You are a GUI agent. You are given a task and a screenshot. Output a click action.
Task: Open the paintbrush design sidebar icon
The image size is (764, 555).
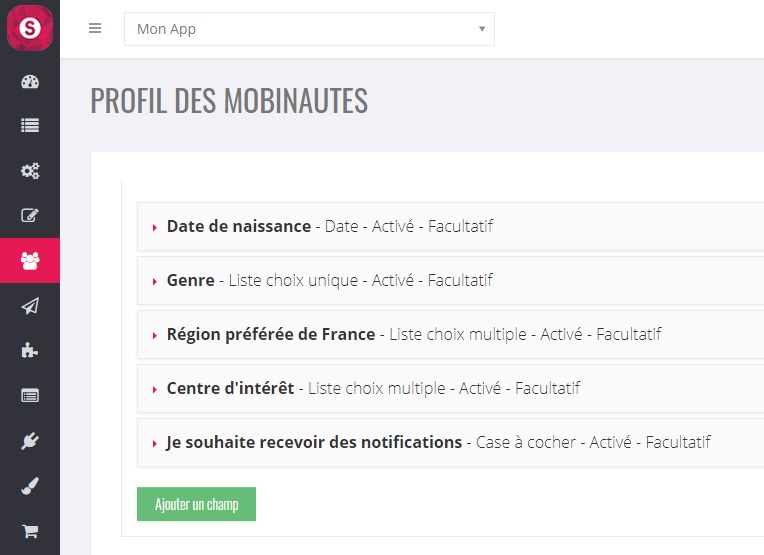tap(30, 486)
